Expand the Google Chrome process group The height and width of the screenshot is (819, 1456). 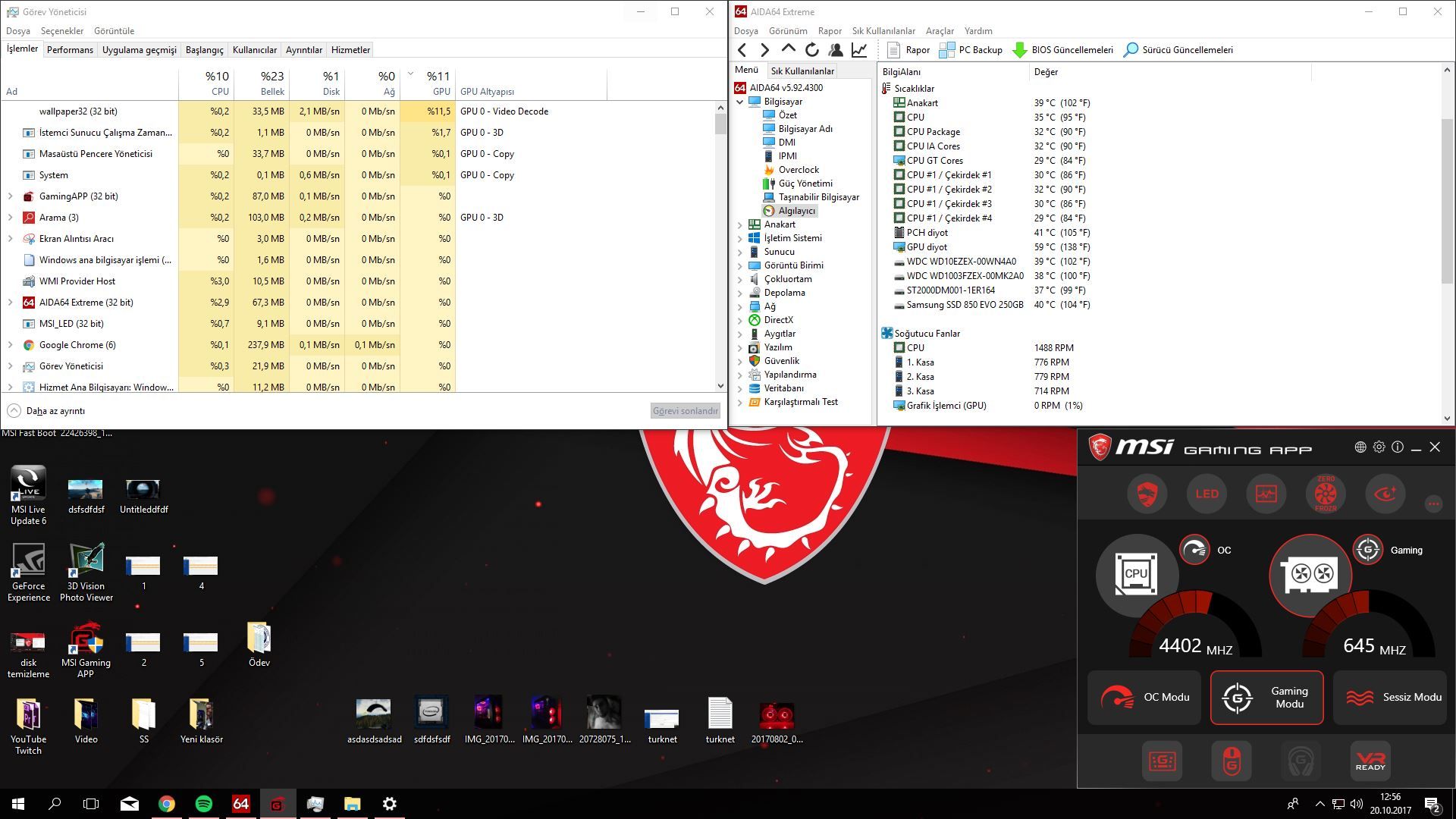(x=10, y=345)
